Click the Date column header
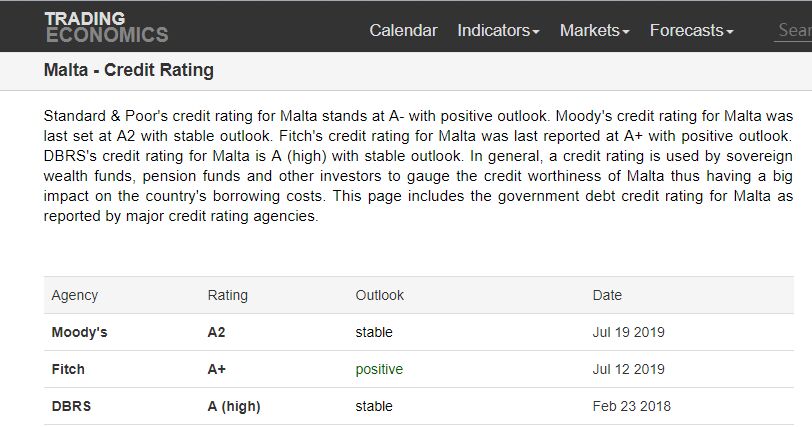 [607, 295]
